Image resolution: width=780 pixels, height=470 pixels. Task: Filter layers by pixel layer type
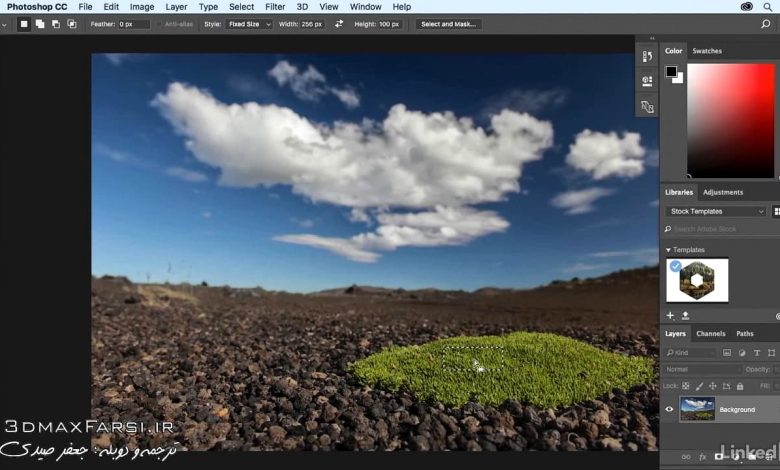pos(727,353)
